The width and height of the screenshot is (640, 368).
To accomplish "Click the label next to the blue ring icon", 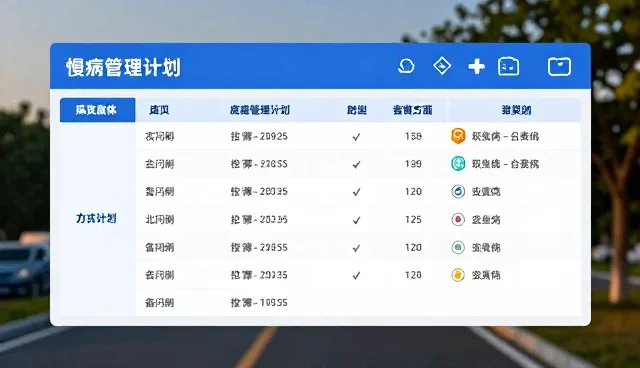I will pyautogui.click(x=486, y=191).
